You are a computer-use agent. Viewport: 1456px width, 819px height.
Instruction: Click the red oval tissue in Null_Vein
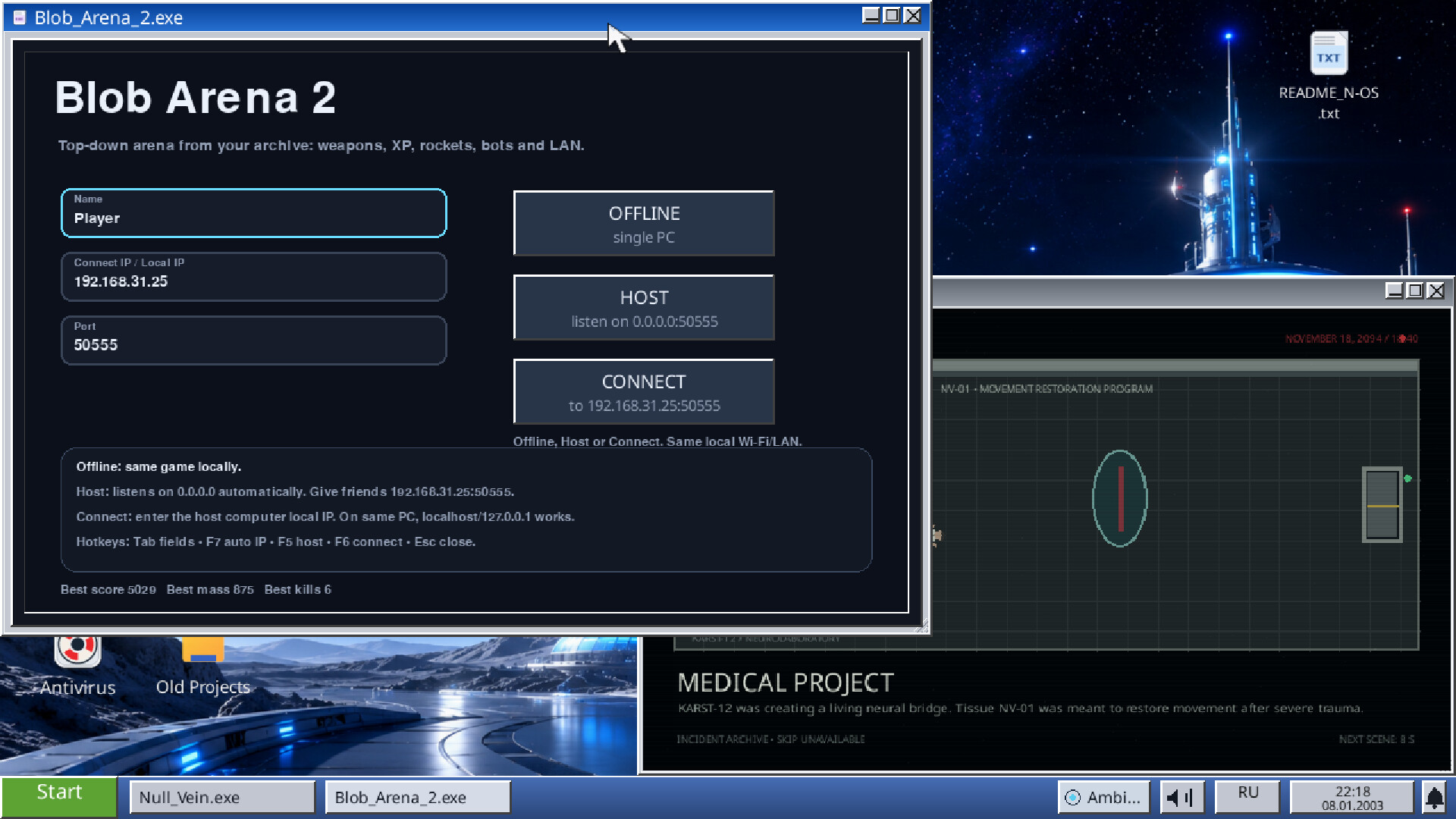click(1120, 498)
